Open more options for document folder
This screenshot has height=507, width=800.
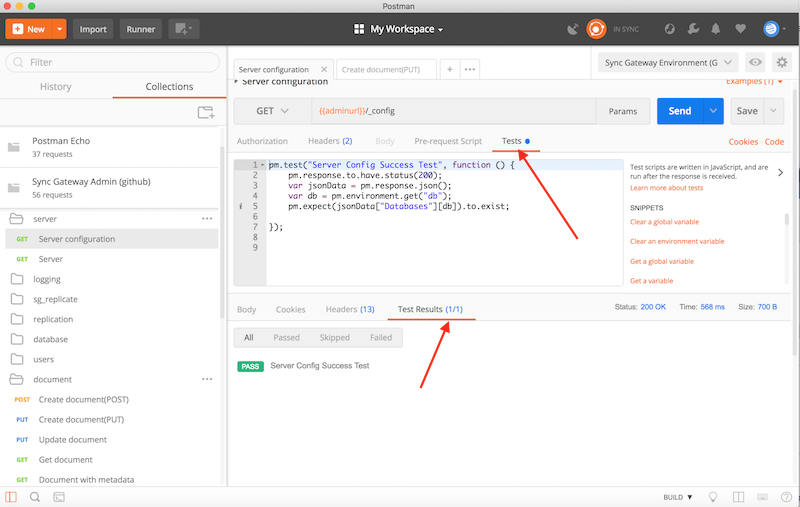207,379
